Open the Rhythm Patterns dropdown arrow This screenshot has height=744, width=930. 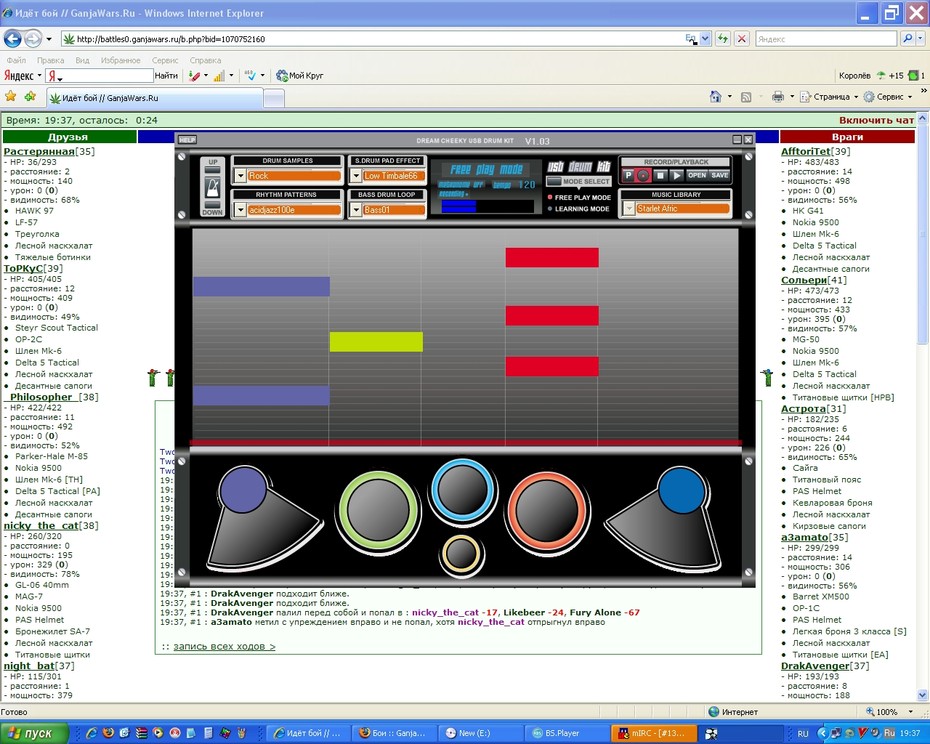(x=240, y=209)
